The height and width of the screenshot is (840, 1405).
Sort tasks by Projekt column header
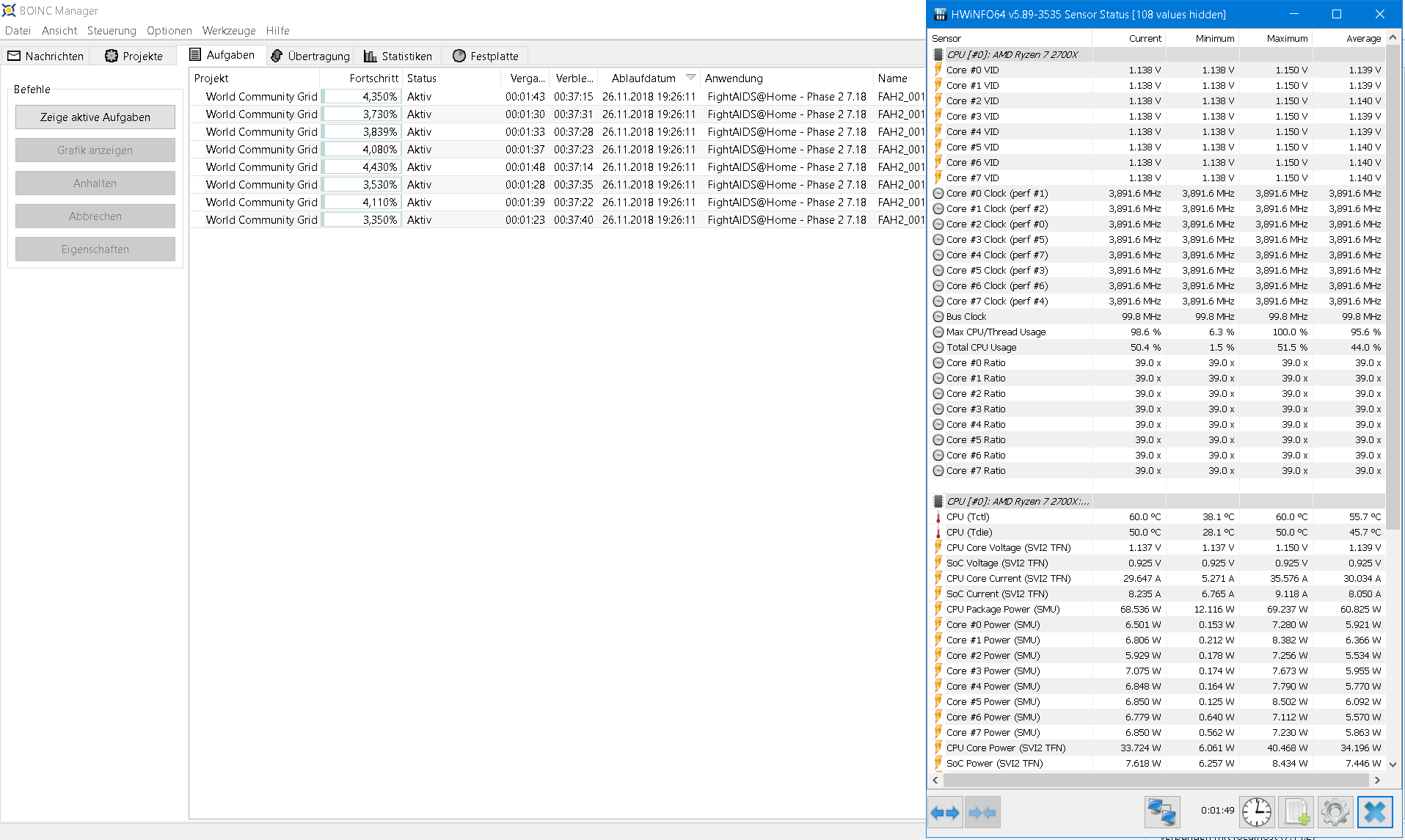(x=255, y=78)
